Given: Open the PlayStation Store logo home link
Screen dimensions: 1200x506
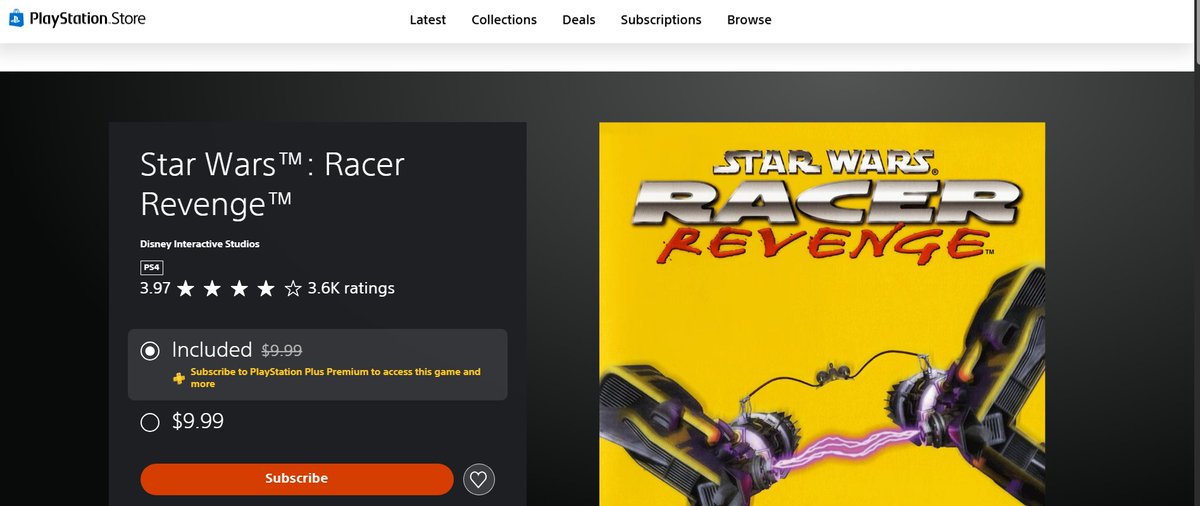Looking at the screenshot, I should (x=76, y=19).
